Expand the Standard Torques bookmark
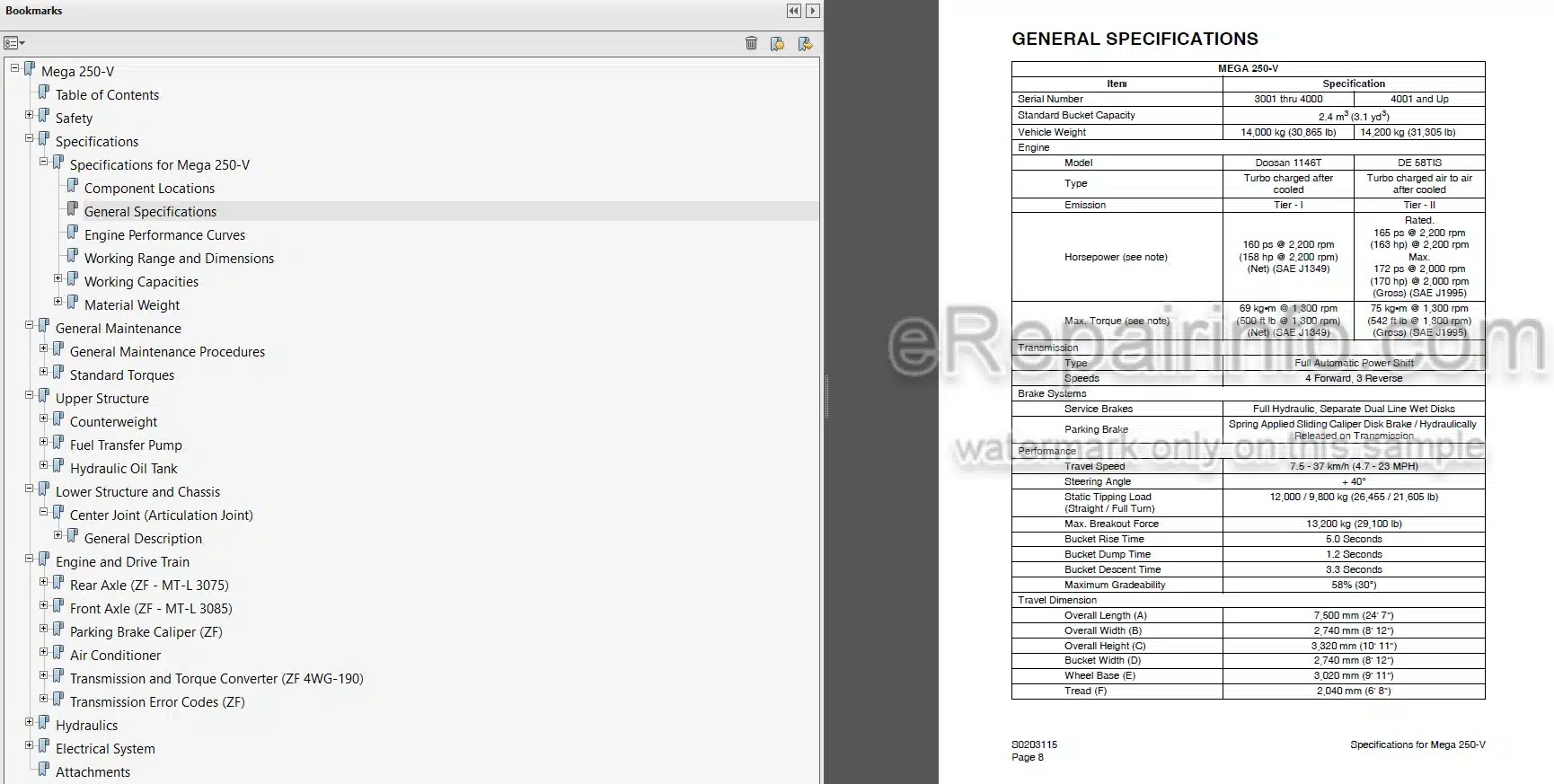Image resolution: width=1554 pixels, height=784 pixels. [x=43, y=372]
